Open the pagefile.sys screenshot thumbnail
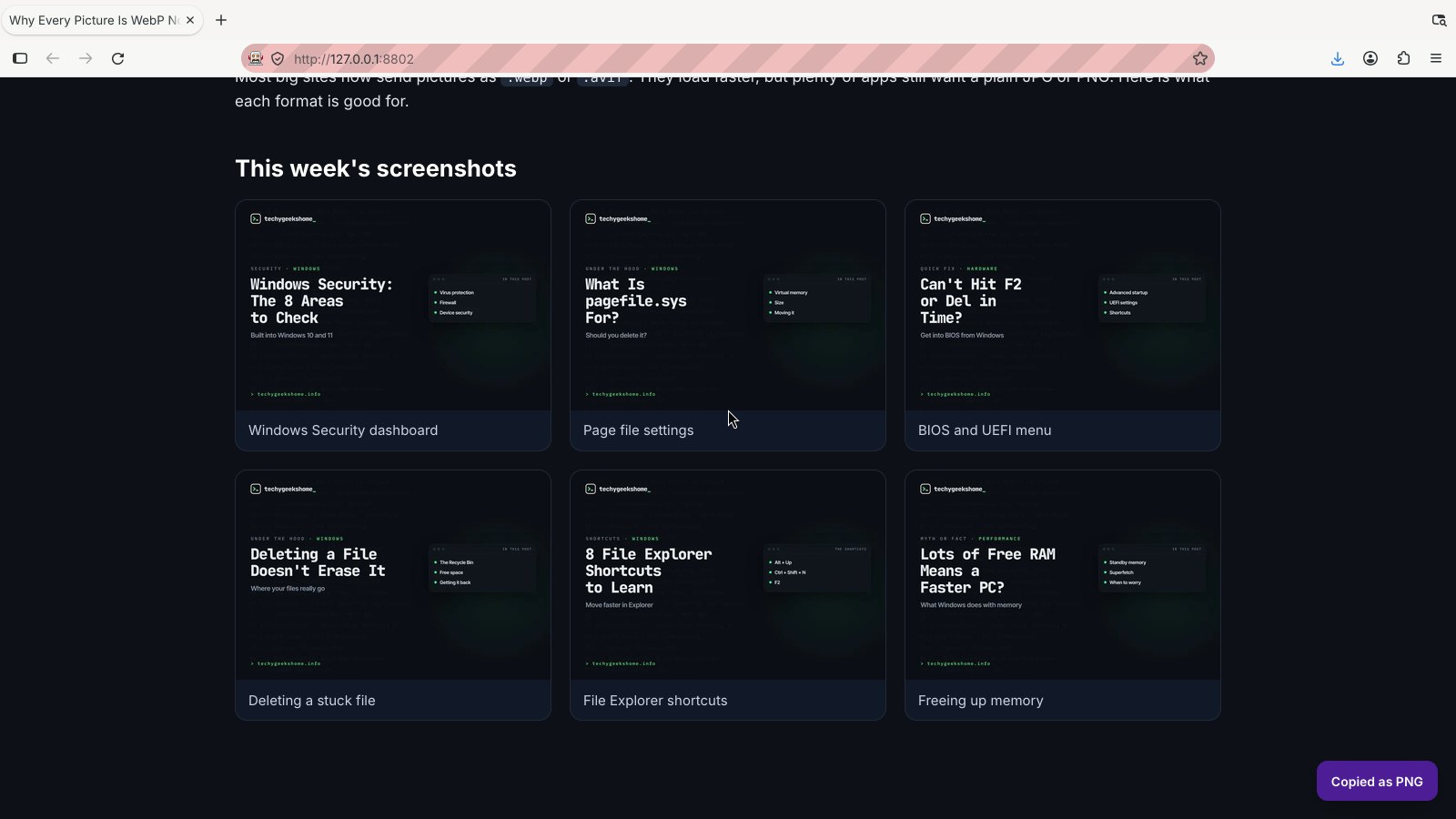The height and width of the screenshot is (819, 1456). point(728,305)
